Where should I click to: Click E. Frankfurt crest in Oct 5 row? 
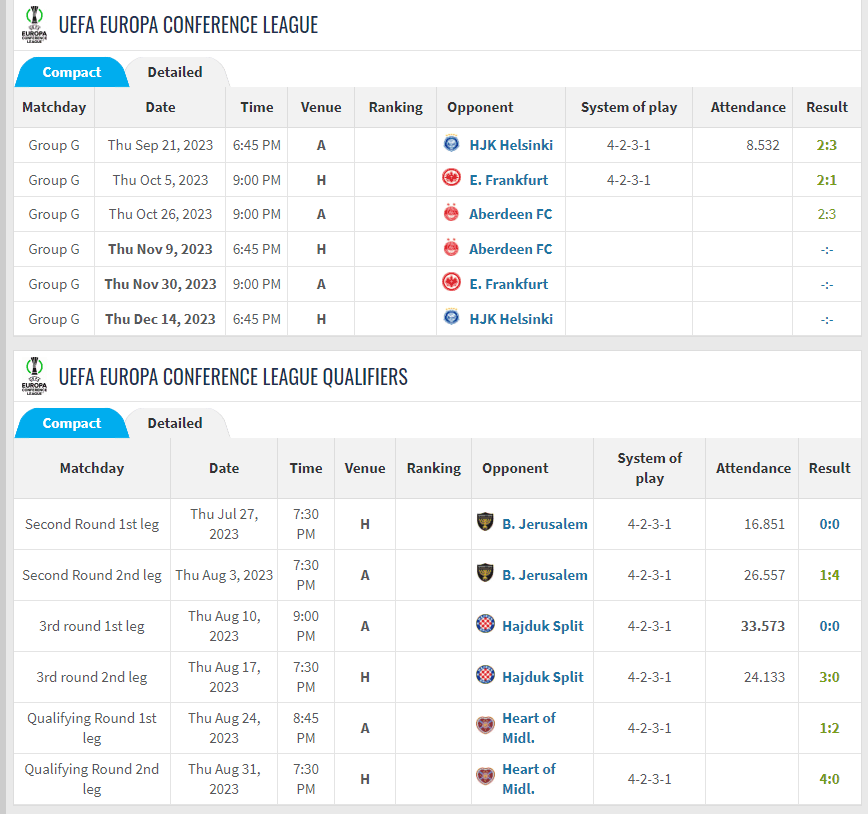coord(451,180)
